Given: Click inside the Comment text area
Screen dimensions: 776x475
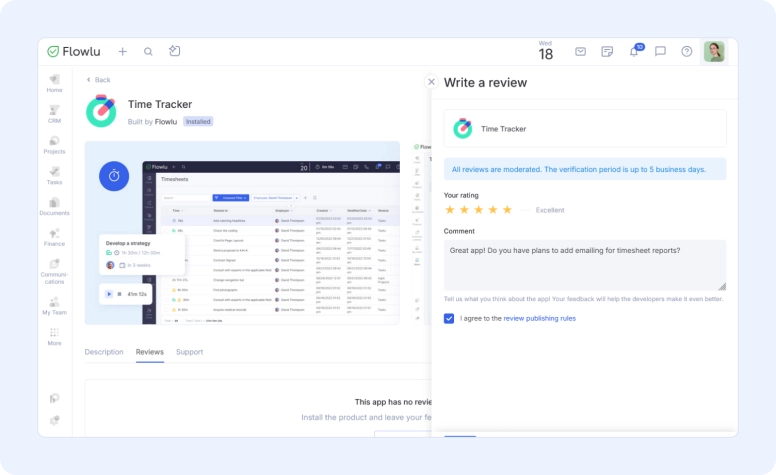Looking at the screenshot, I should coord(585,265).
